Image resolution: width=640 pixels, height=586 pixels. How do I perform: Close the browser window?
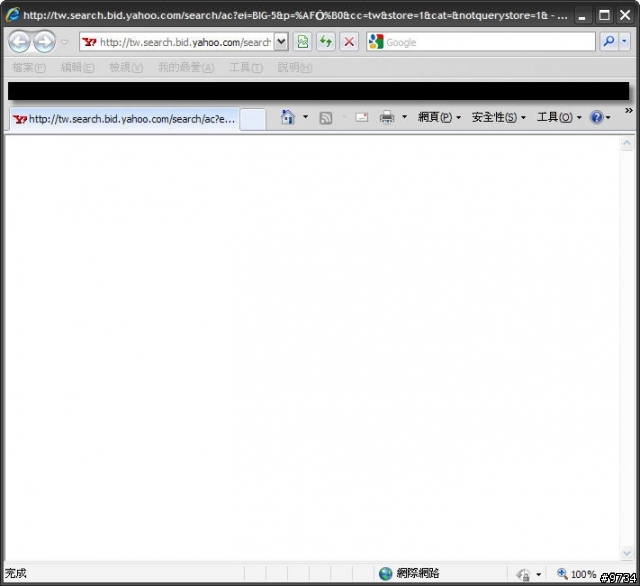tap(625, 15)
